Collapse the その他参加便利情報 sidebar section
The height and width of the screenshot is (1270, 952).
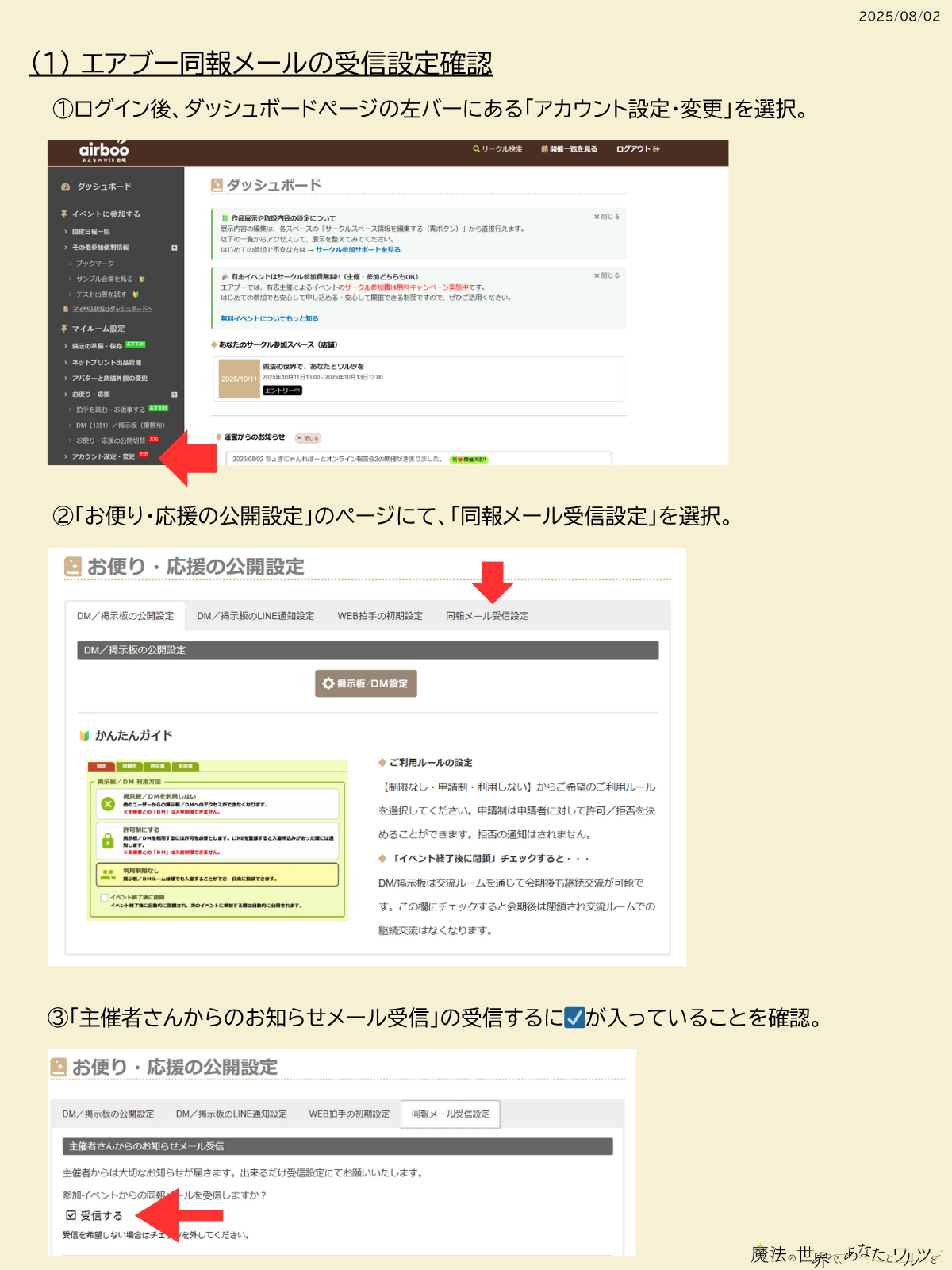(175, 248)
